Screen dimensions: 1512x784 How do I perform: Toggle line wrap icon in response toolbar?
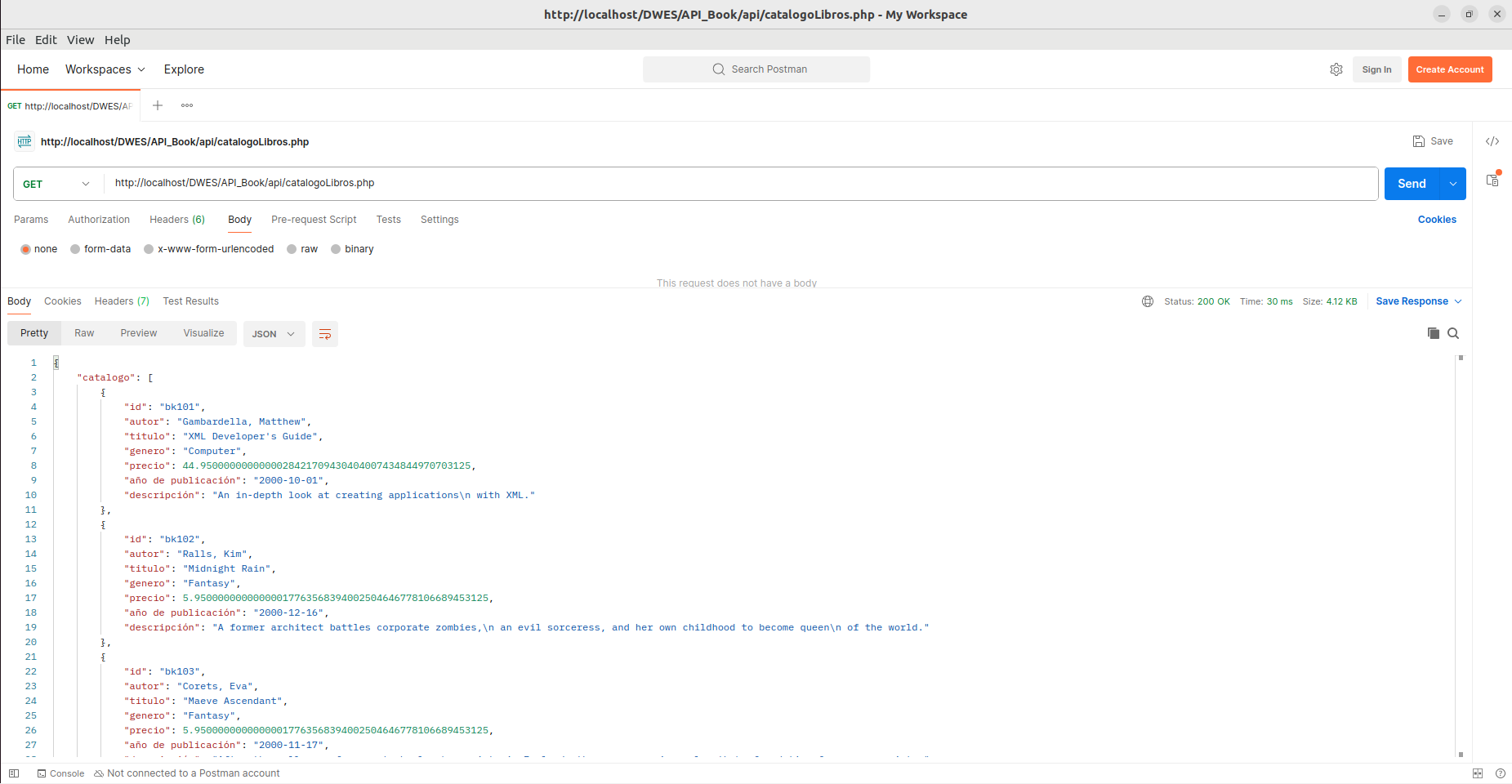point(325,334)
